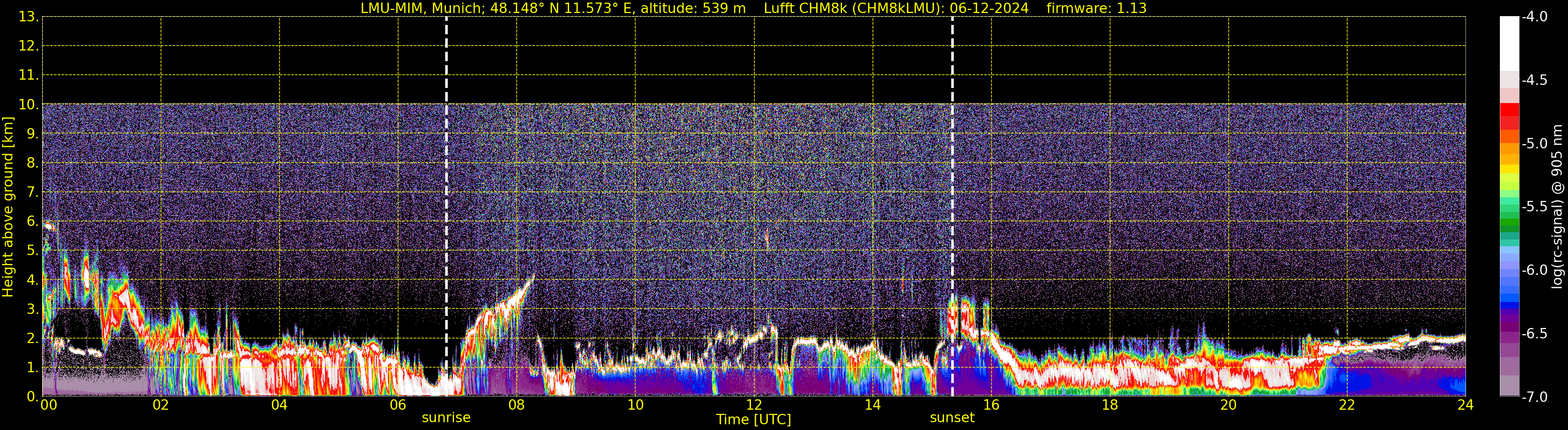Click the '2.' height axis tick label
1568x430 pixels.
tap(33, 339)
